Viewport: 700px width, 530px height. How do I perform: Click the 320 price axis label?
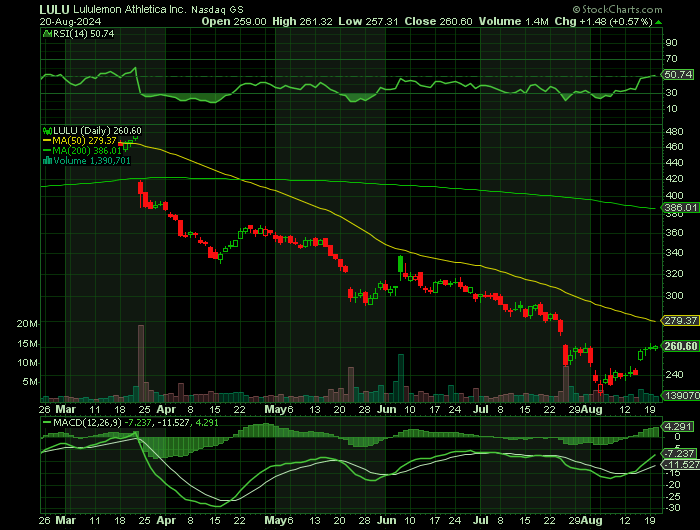[x=674, y=274]
